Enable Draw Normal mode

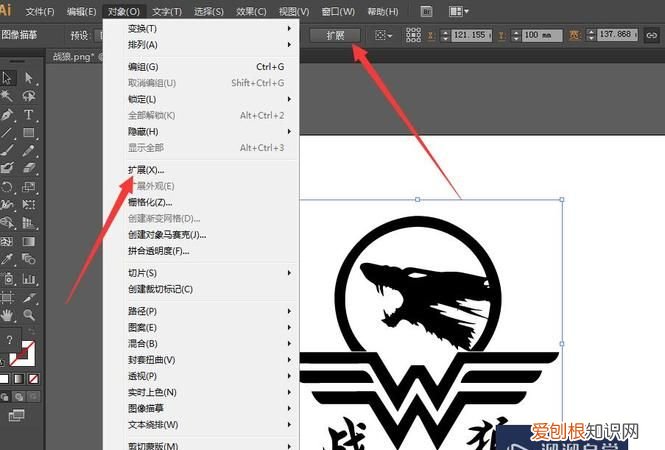point(4,397)
